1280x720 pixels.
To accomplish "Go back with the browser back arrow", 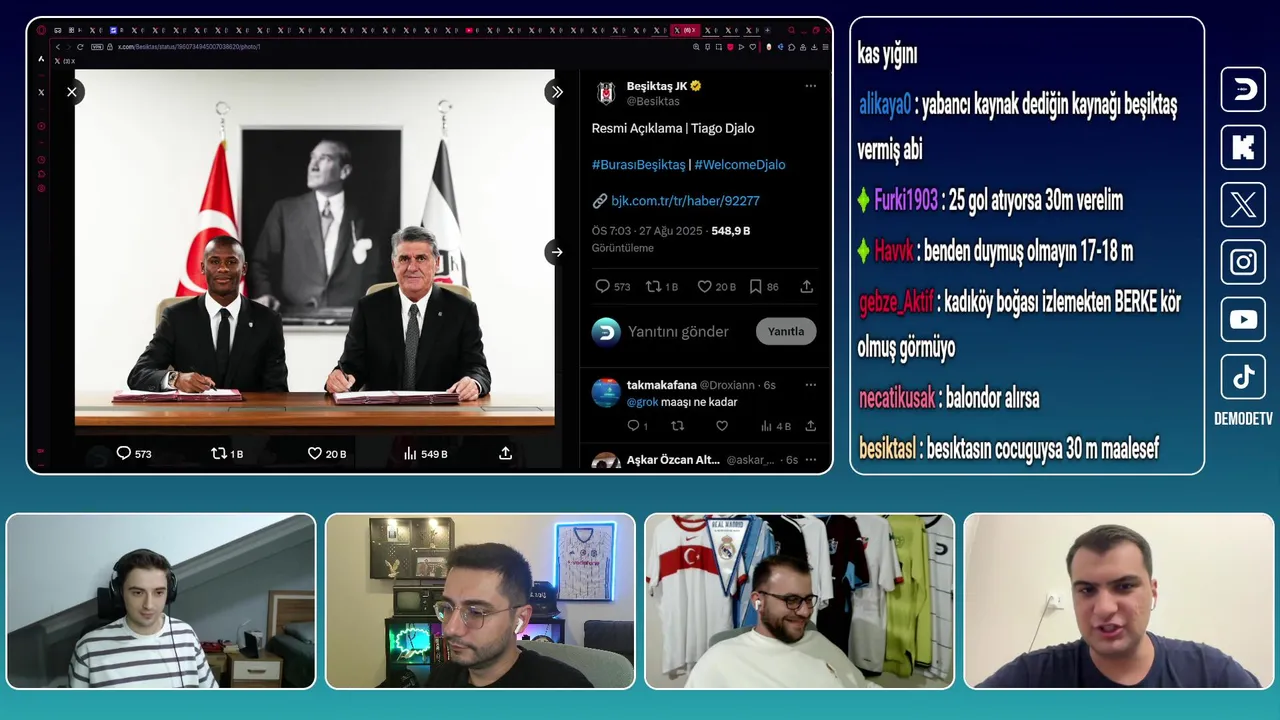I will coord(57,47).
